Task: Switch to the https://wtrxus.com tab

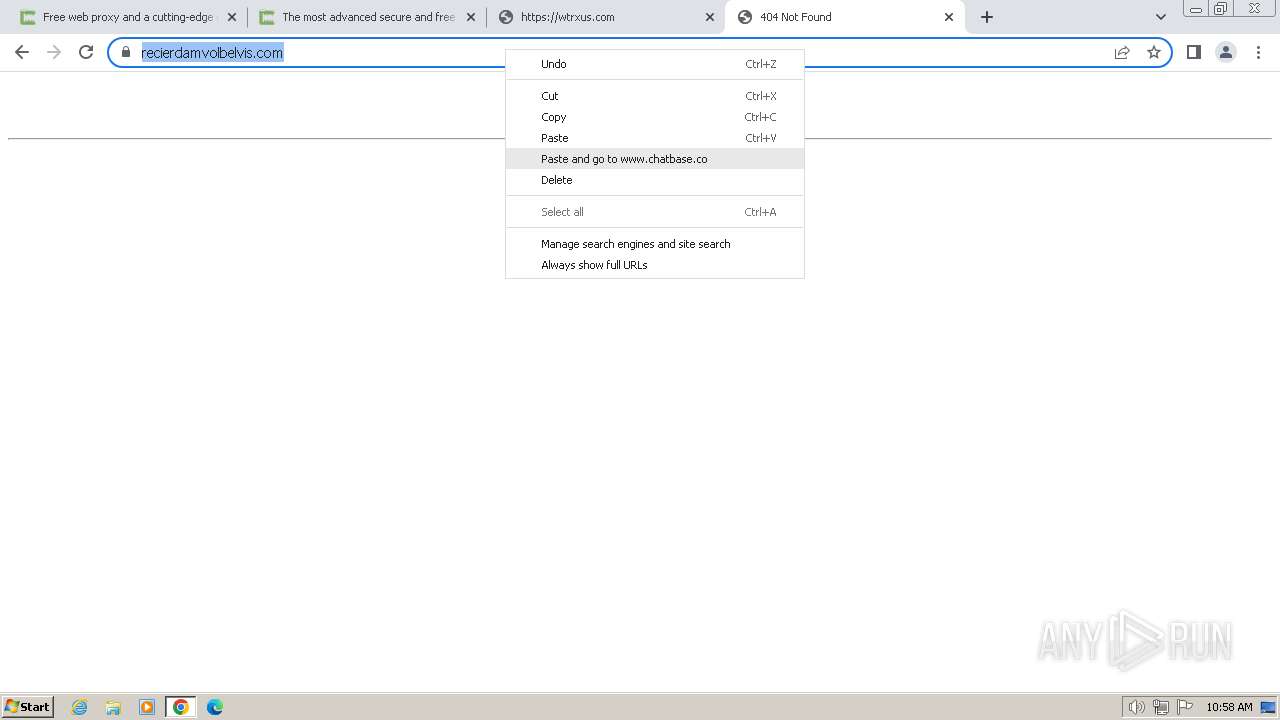Action: click(x=605, y=17)
